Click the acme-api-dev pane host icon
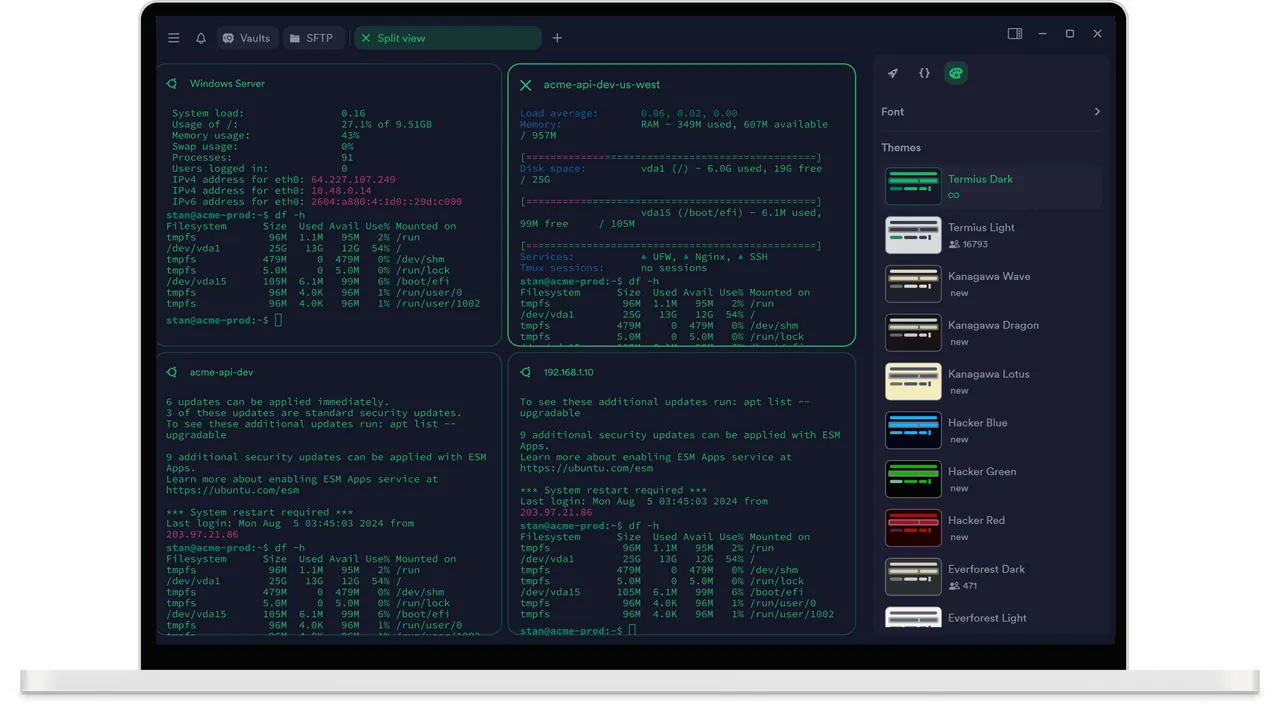The width and height of the screenshot is (1280, 726). (172, 372)
